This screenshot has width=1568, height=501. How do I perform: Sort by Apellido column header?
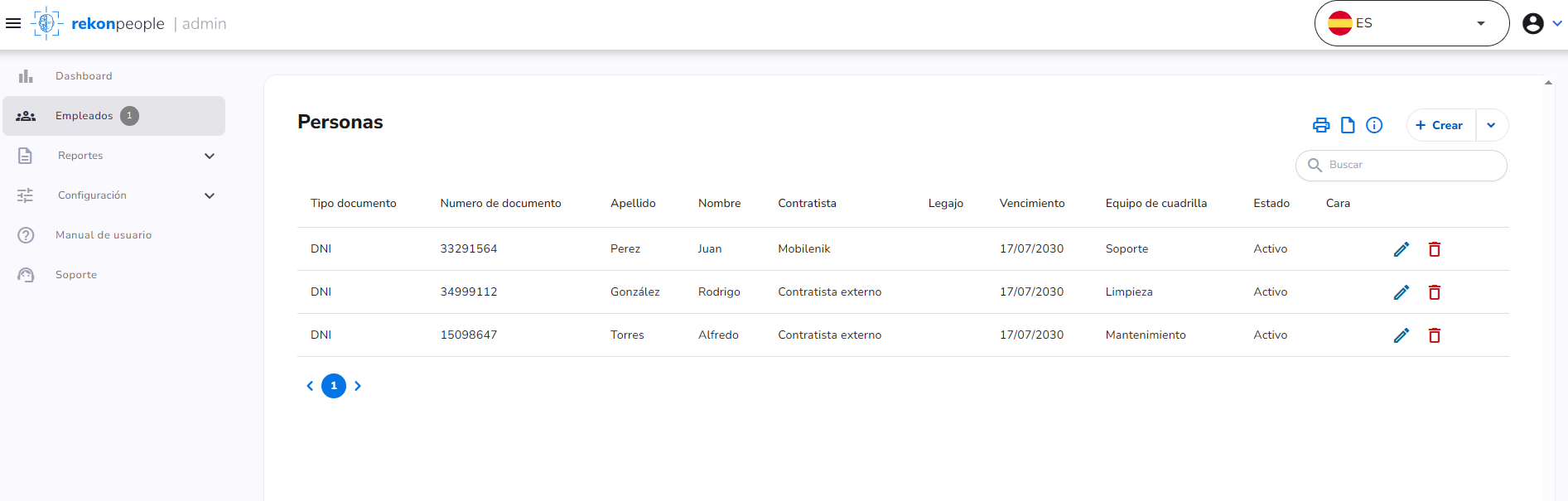tap(633, 204)
